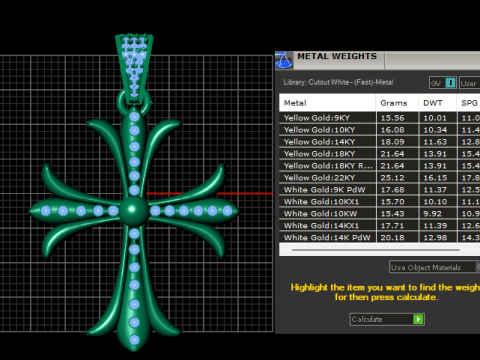Toggle the GV library switch

pyautogui.click(x=443, y=83)
